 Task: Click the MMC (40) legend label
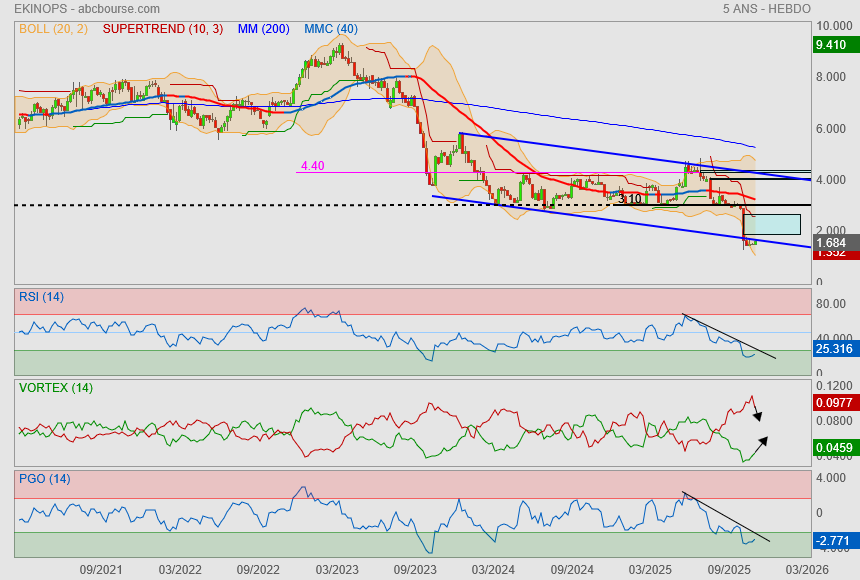[x=330, y=29]
